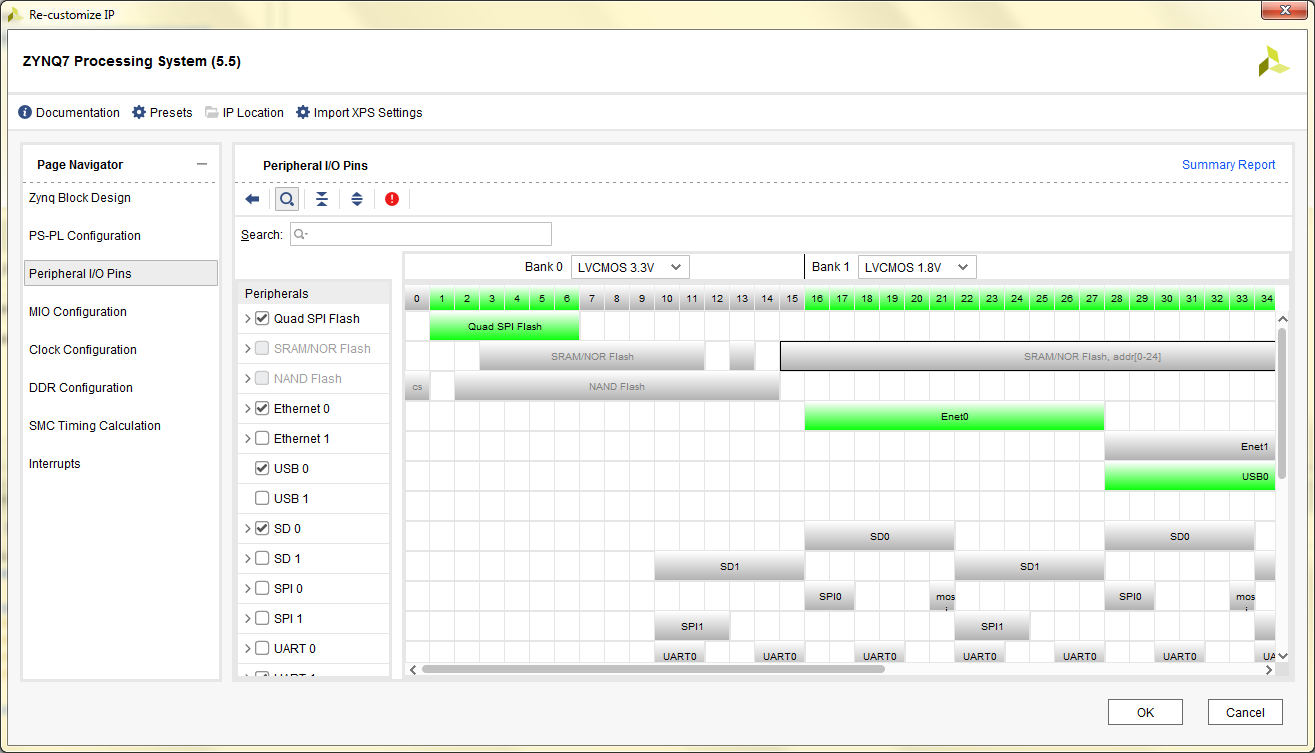The width and height of the screenshot is (1315, 753).
Task: Open the Bank 0 voltage dropdown
Action: (630, 267)
